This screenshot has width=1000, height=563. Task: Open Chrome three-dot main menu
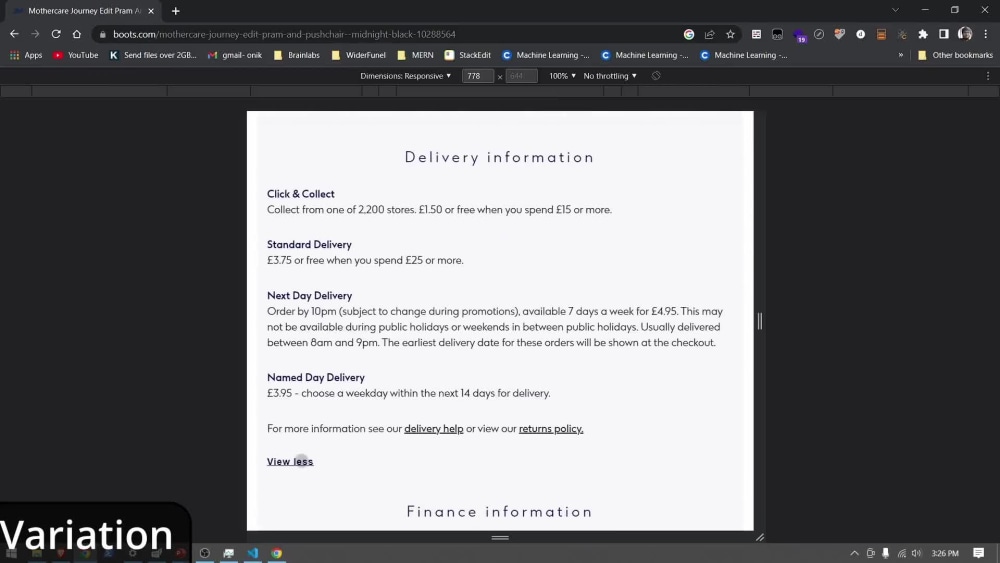986,34
